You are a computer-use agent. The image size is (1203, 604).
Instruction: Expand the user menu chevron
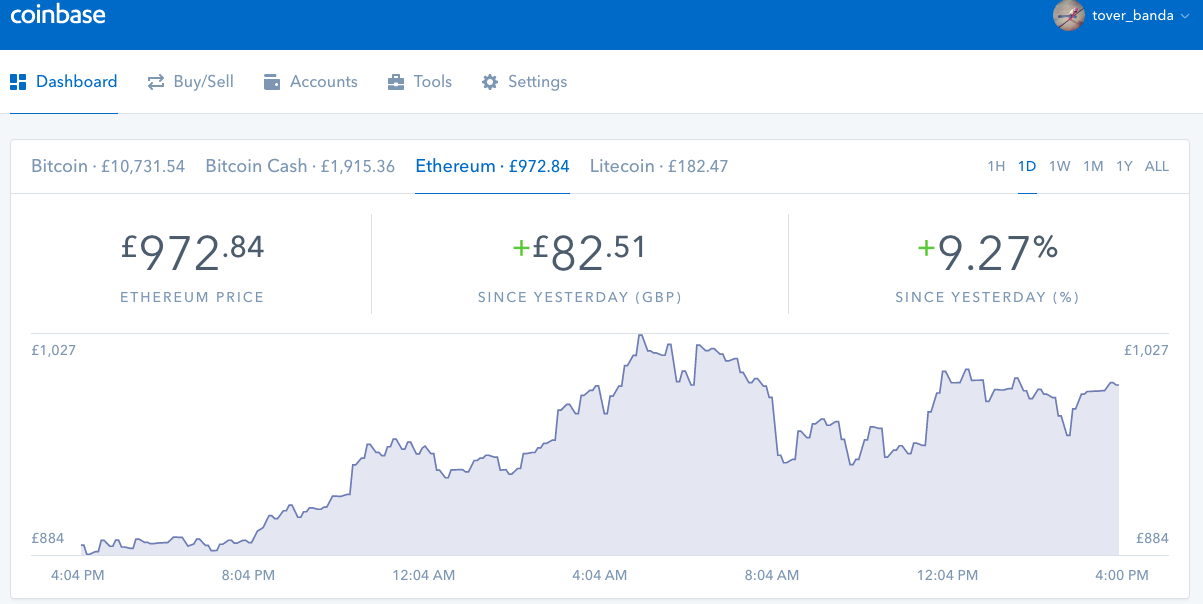[x=1185, y=16]
